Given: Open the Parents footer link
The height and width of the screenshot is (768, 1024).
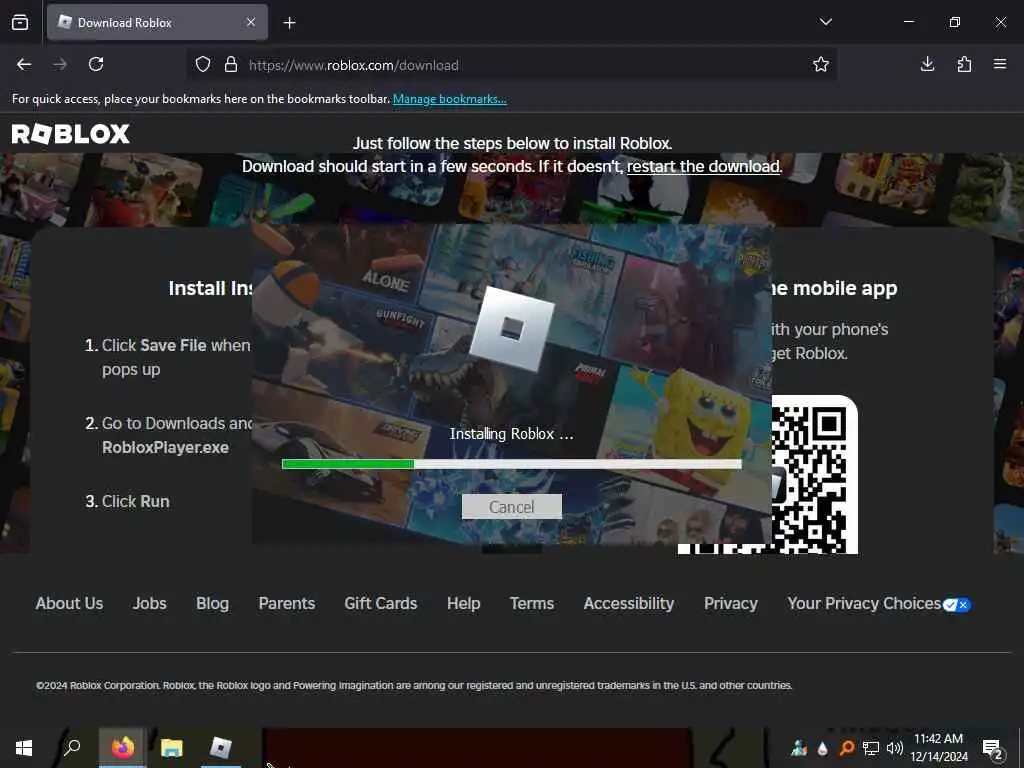Looking at the screenshot, I should [x=287, y=603].
